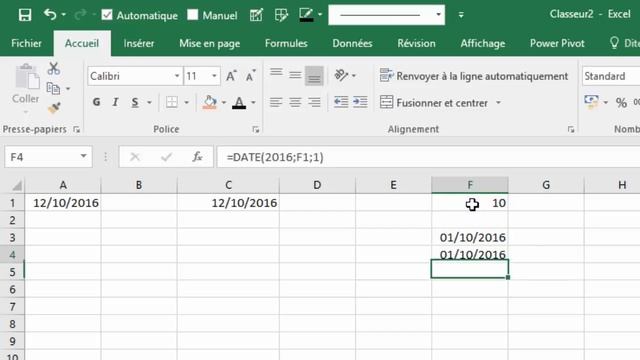Click the Cut scissors icon
640x360 pixels.
53,69
